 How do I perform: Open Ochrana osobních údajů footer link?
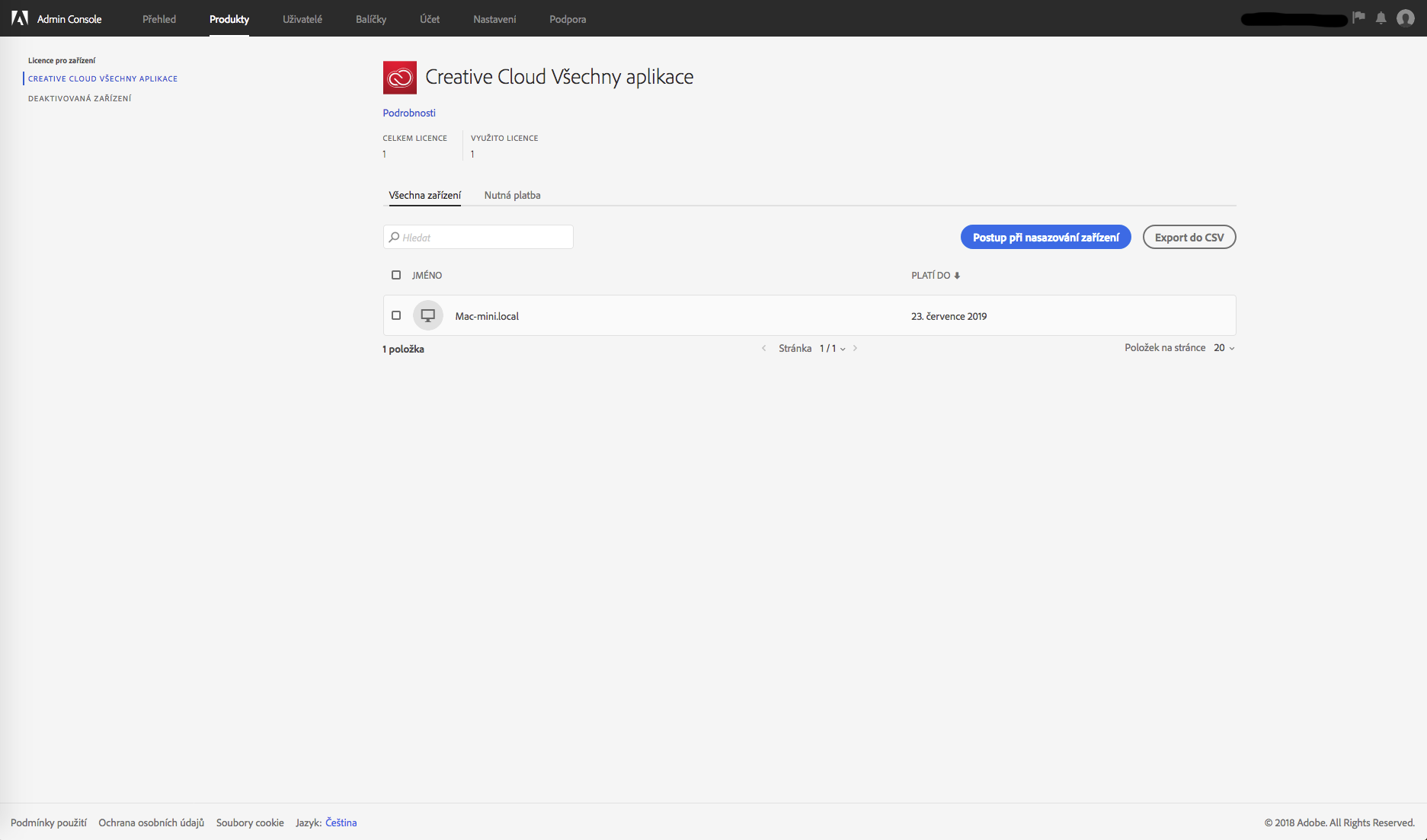tap(152, 822)
